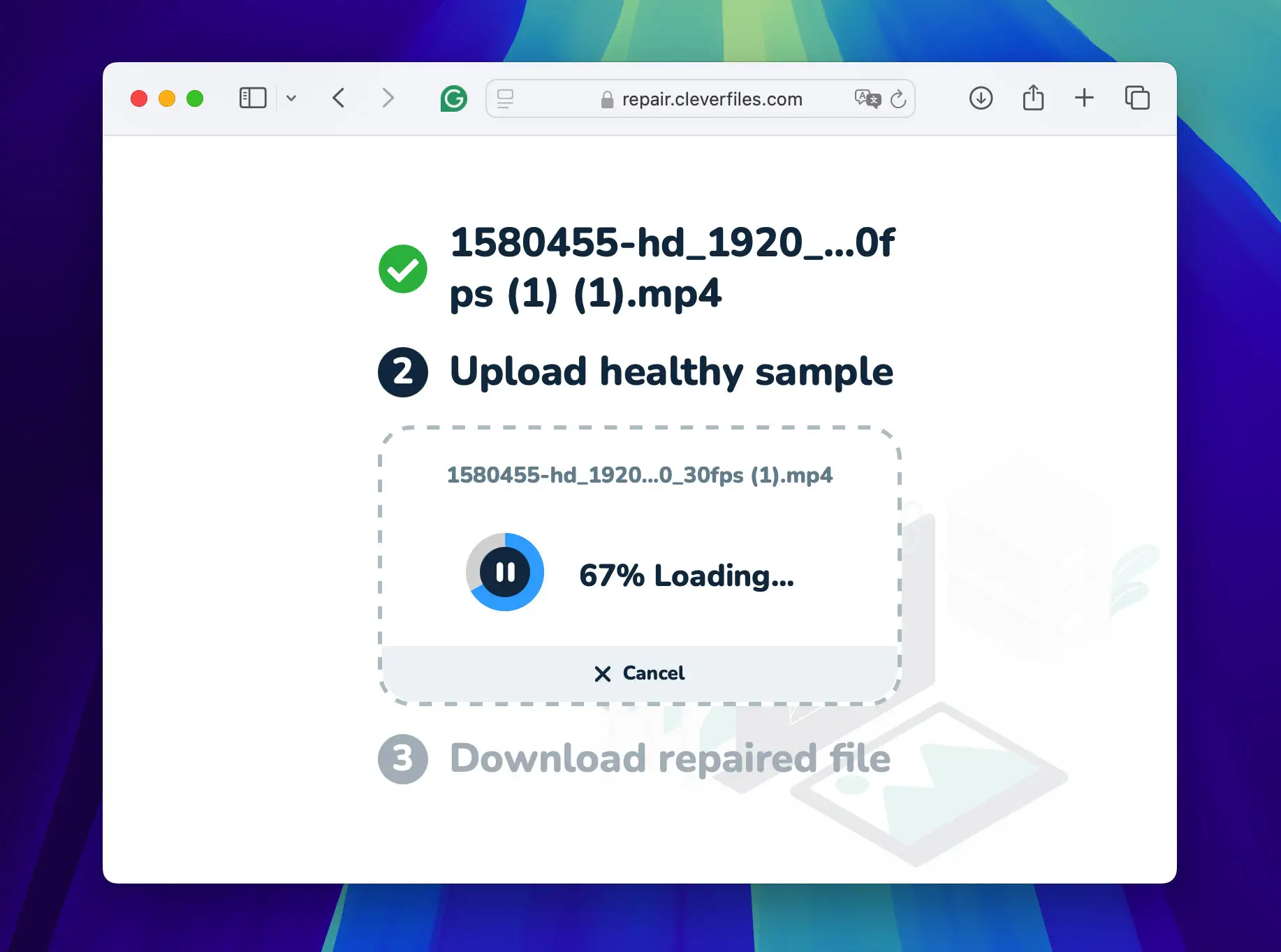
Task: Click the "Download repaired file" step
Action: point(670,759)
